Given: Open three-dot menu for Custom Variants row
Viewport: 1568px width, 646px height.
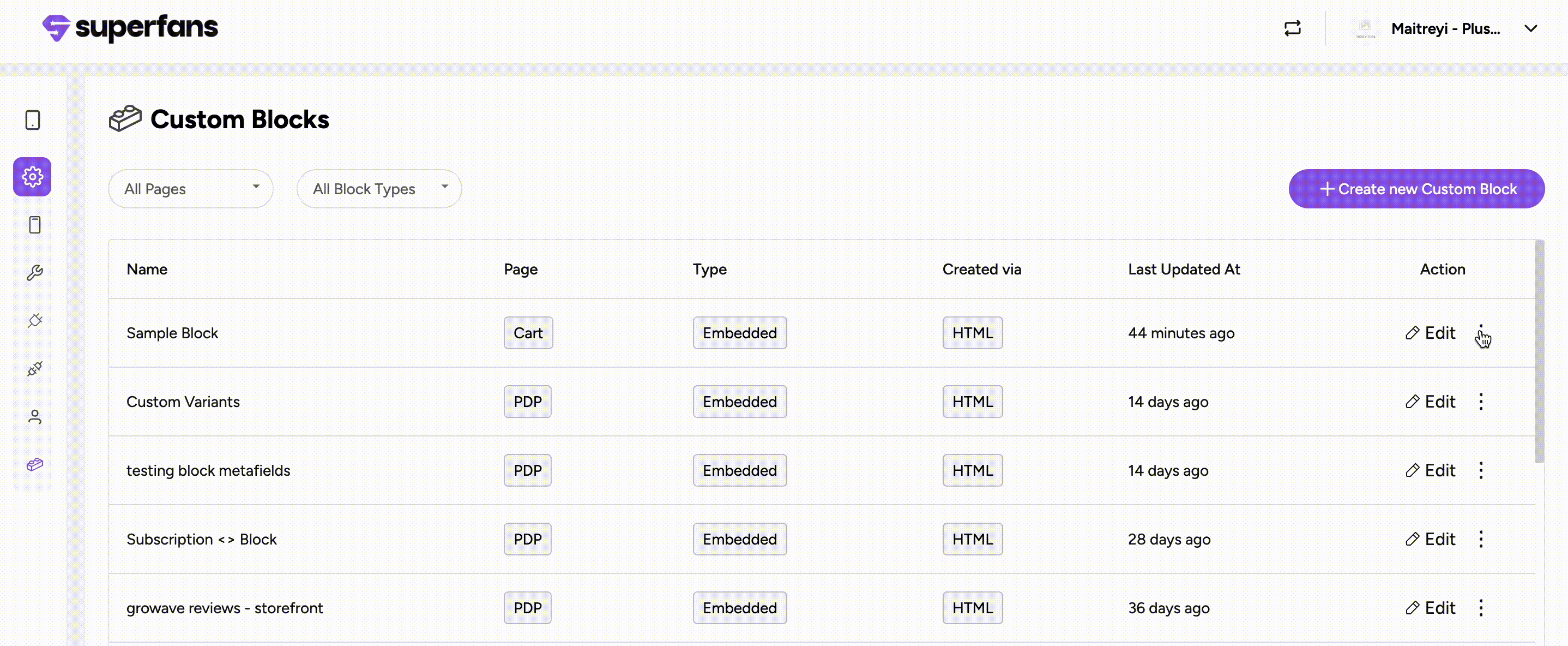Looking at the screenshot, I should tap(1480, 402).
